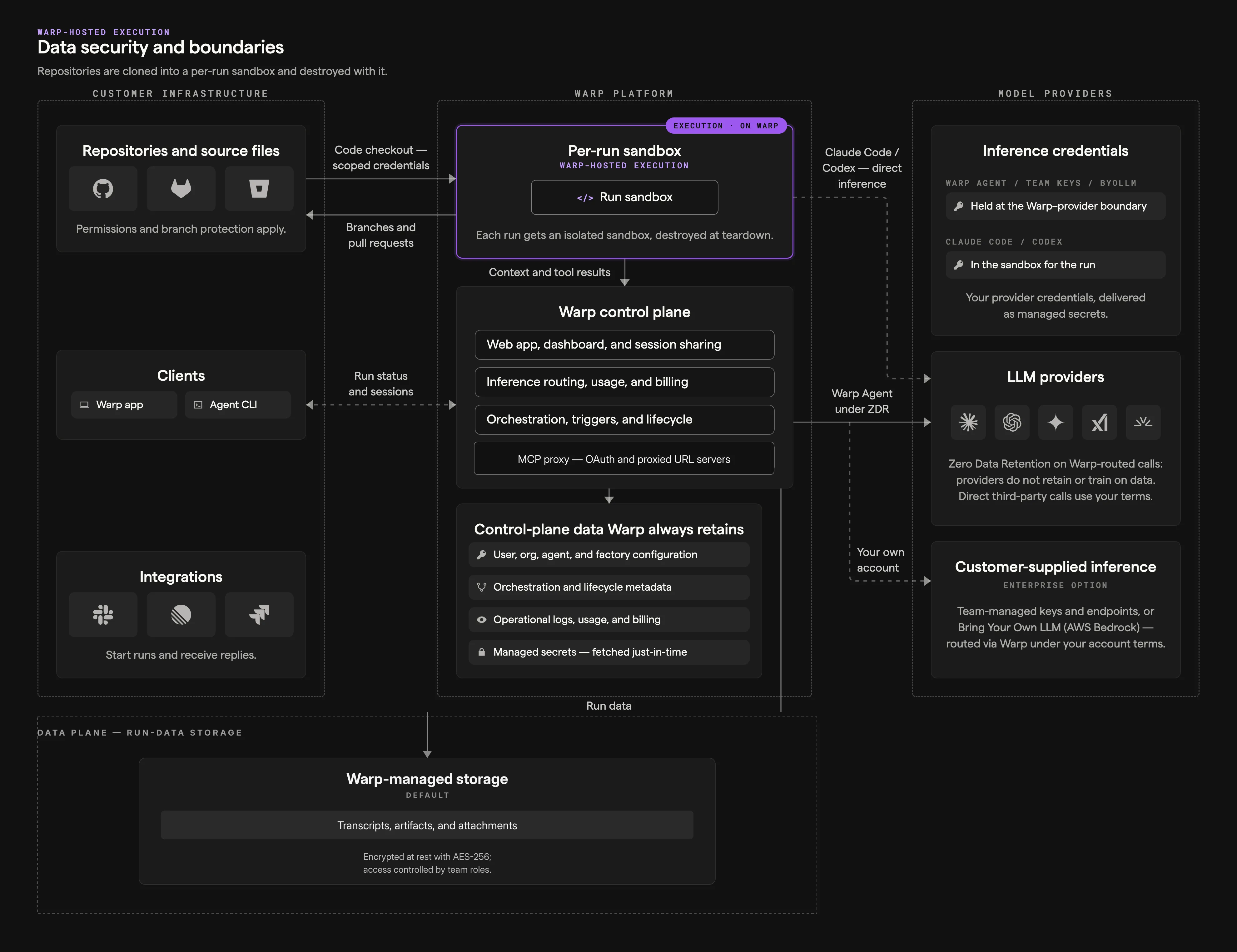Click the Bitbucket bucket icon
This screenshot has width=1237, height=952.
pos(259,189)
